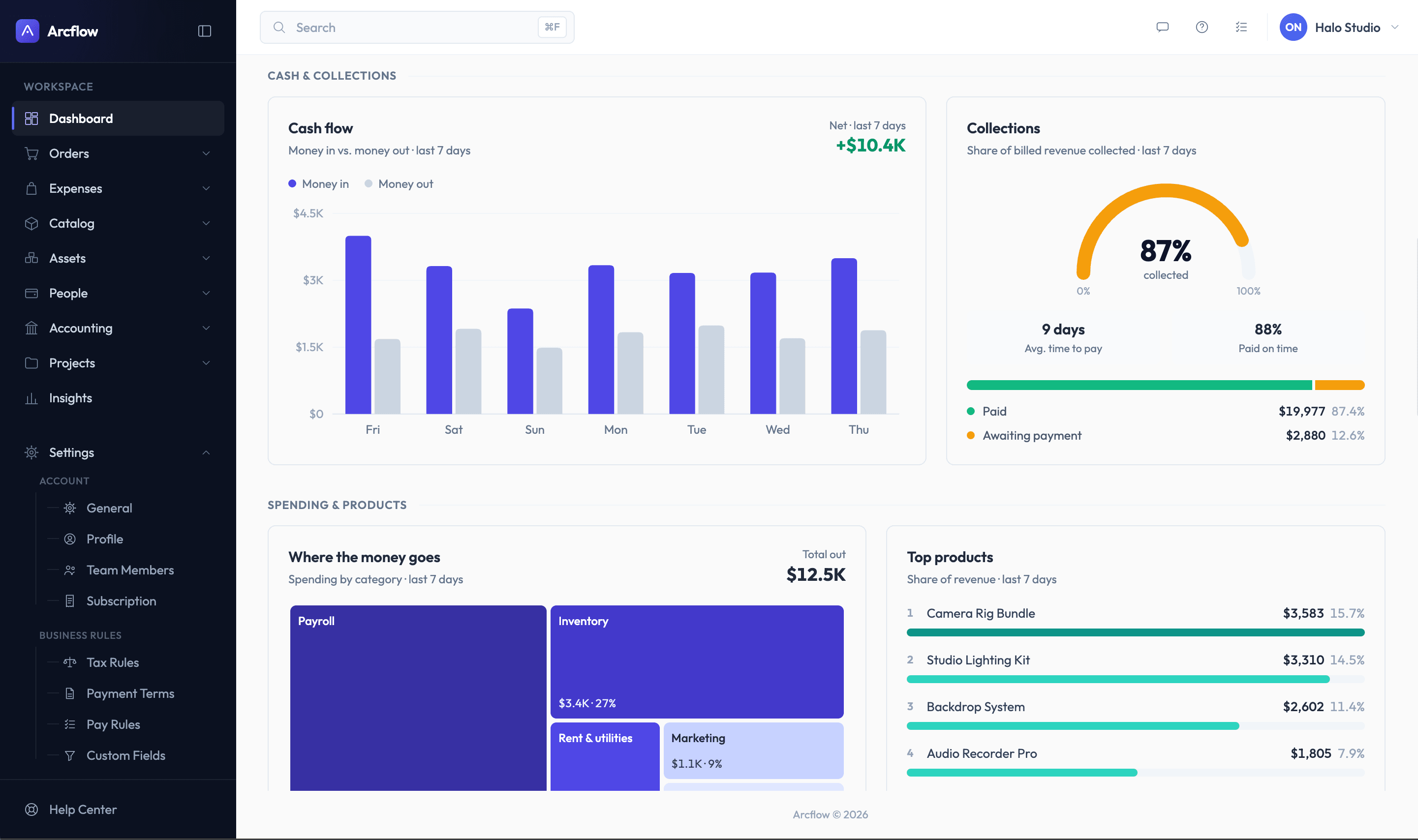The image size is (1418, 840).
Task: Click the Arcflow logo icon
Action: click(27, 30)
